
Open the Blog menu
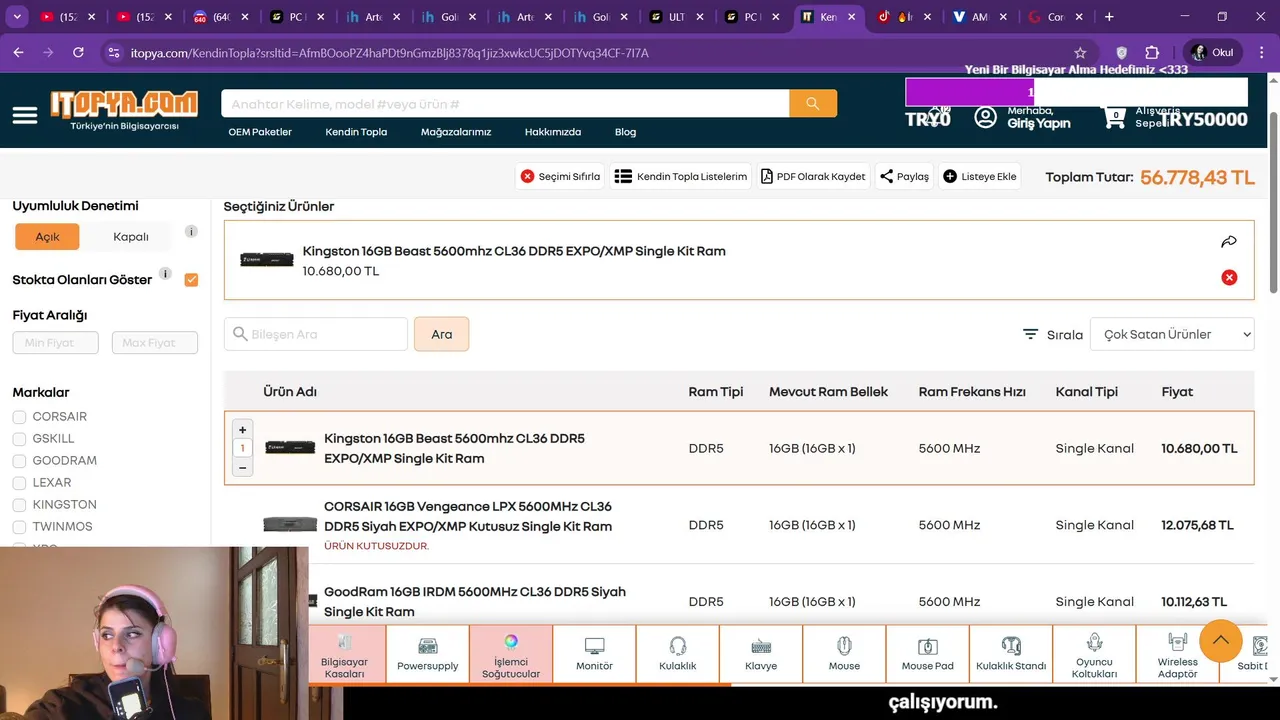tap(625, 132)
